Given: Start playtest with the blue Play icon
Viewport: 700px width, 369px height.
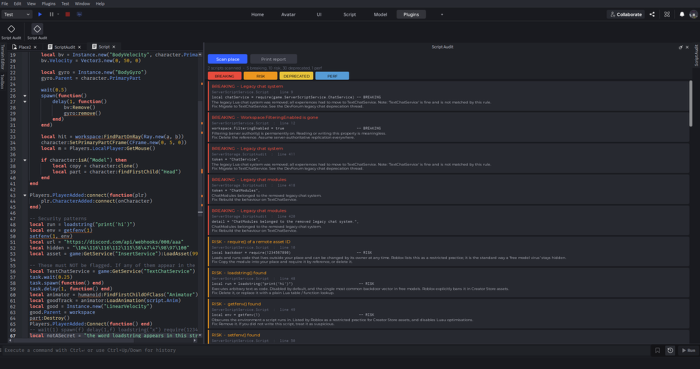Looking at the screenshot, I should [x=40, y=14].
